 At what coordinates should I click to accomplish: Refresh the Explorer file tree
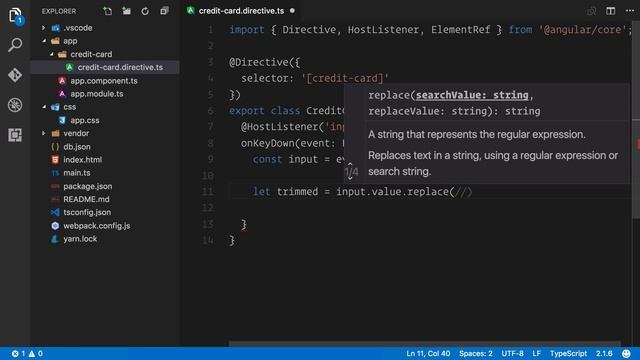tap(145, 11)
